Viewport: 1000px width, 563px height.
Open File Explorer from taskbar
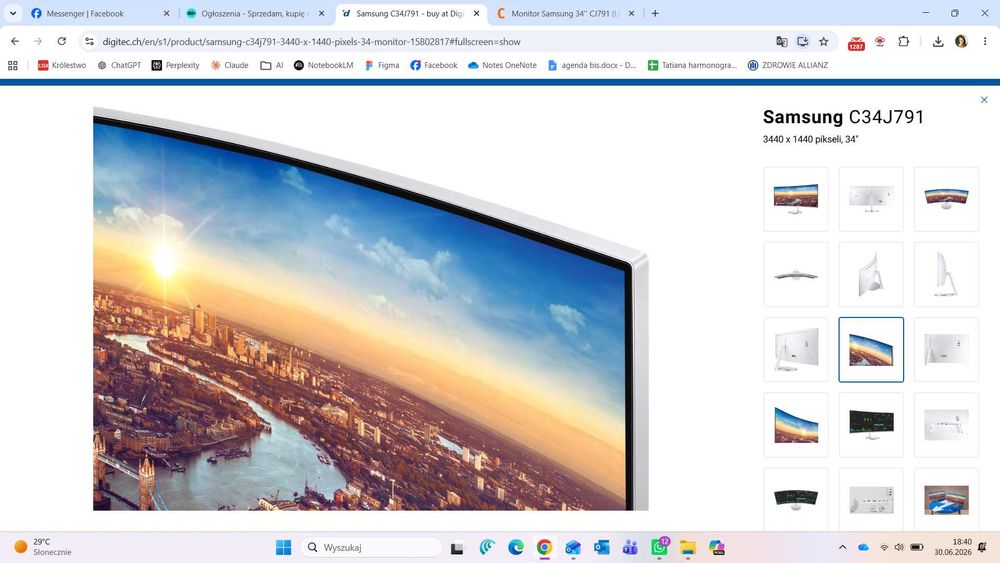click(x=688, y=547)
